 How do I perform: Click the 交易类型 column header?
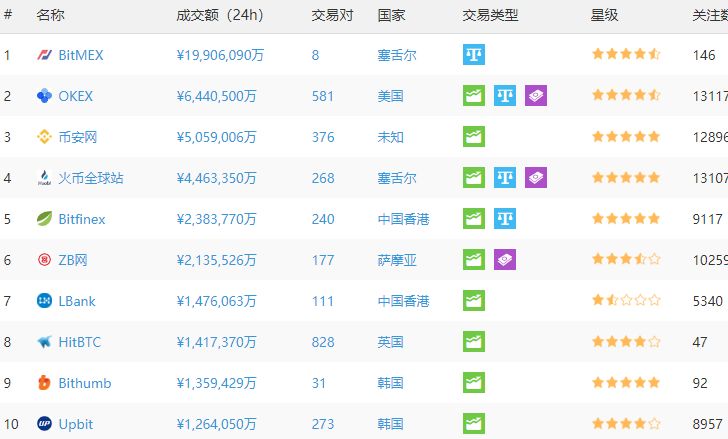(x=490, y=15)
